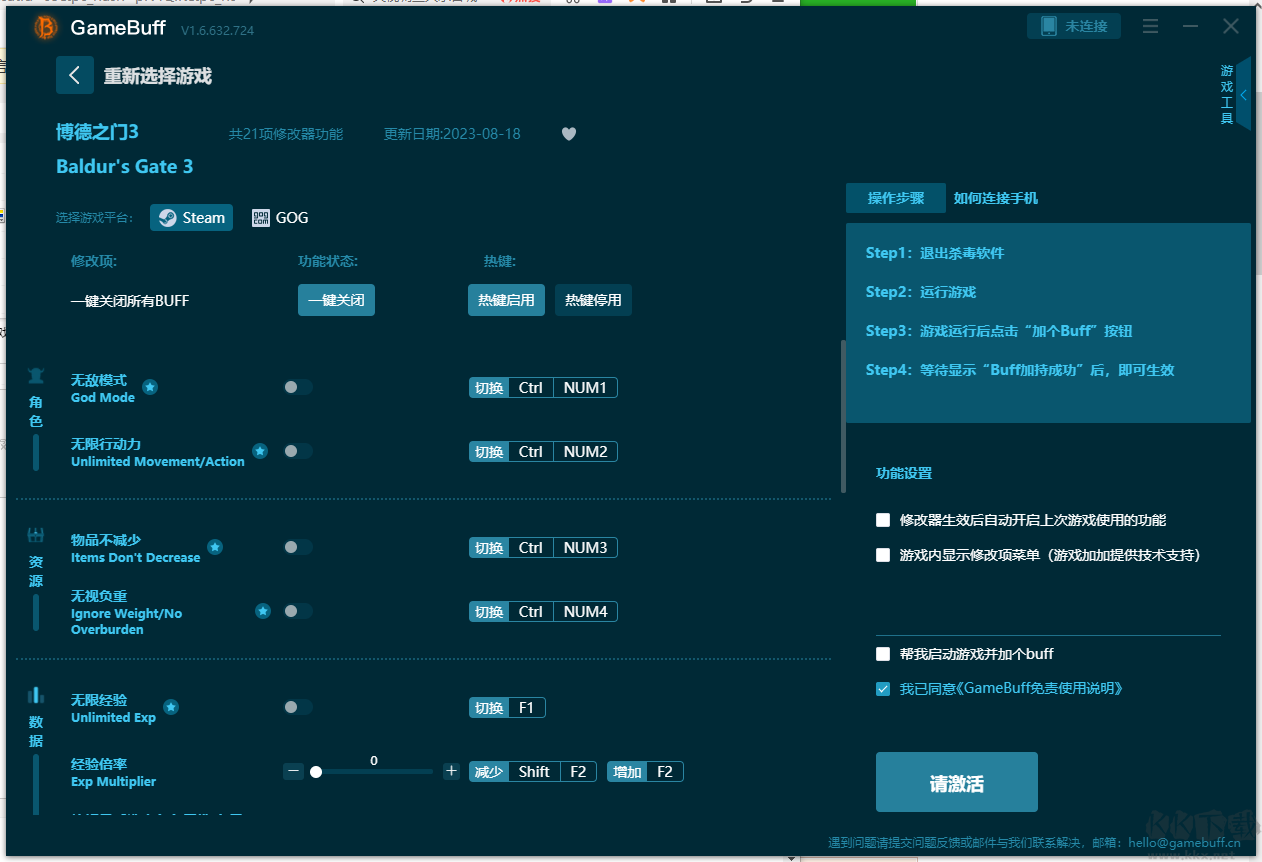Screen dimensions: 1262x862
Task: Click the 功能设置 section heading
Action: [904, 473]
